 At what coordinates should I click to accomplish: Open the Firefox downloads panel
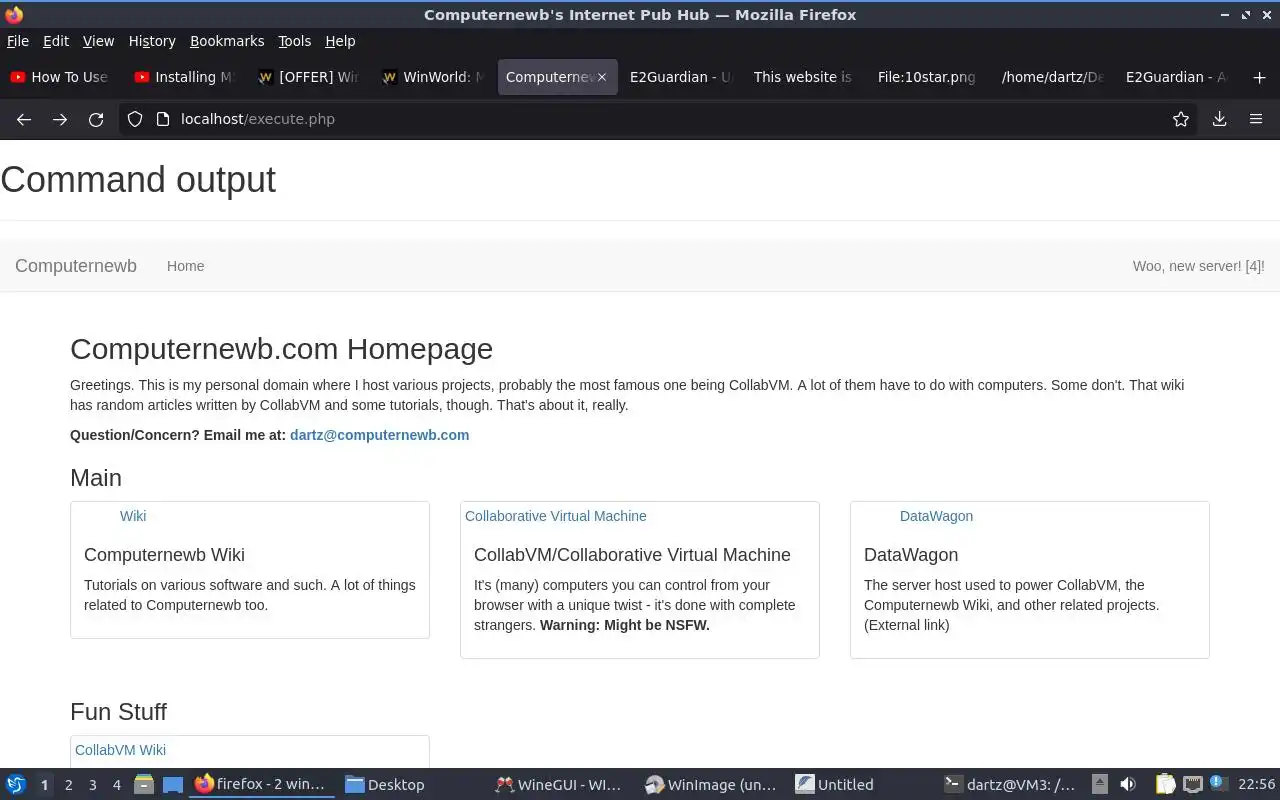(1220, 119)
